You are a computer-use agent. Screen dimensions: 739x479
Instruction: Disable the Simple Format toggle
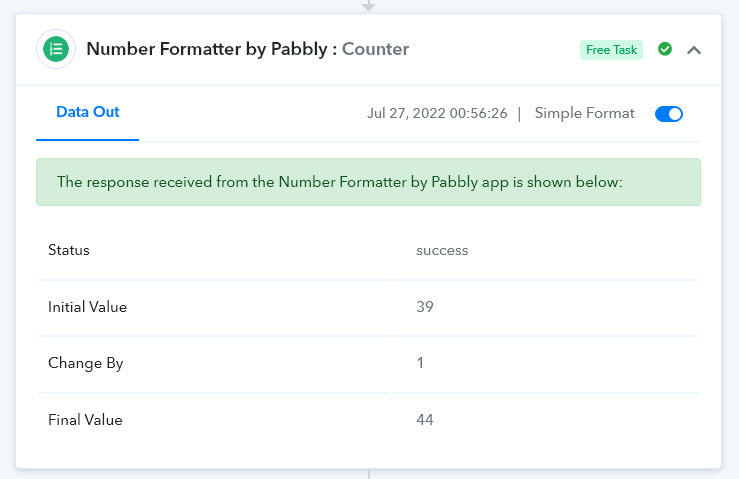pos(669,114)
